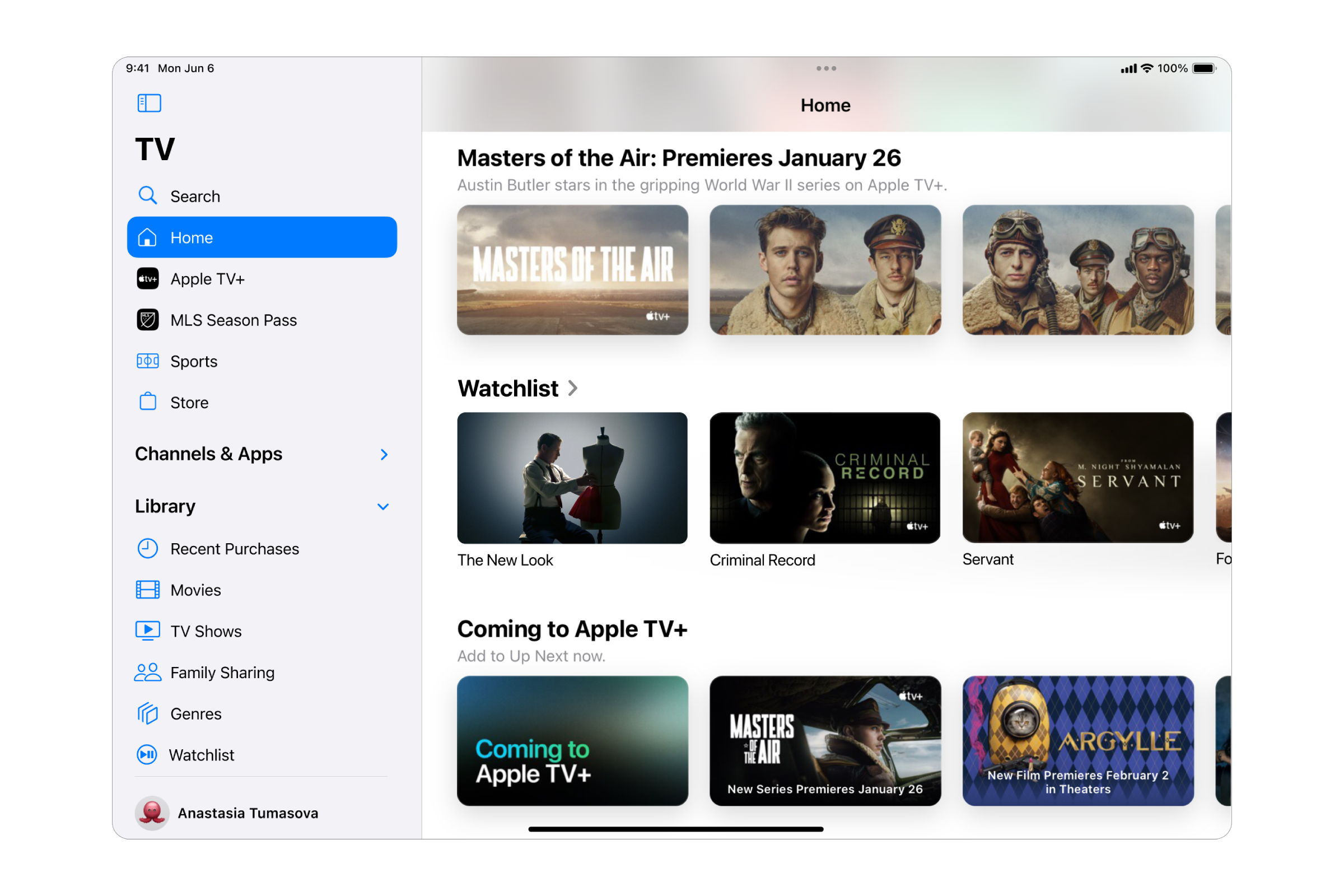
Task: Collapse the Library section chevron
Action: [383, 507]
